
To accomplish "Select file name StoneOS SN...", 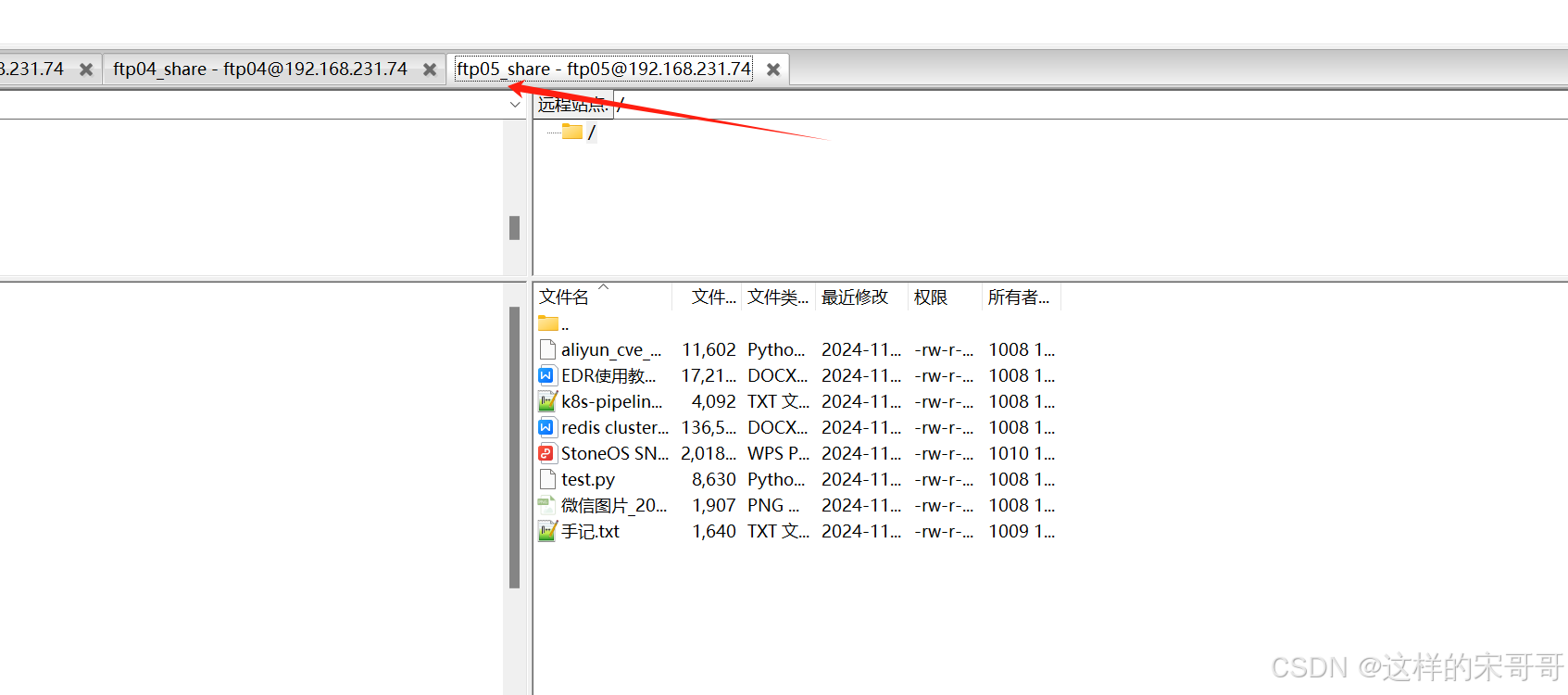I will (x=615, y=454).
